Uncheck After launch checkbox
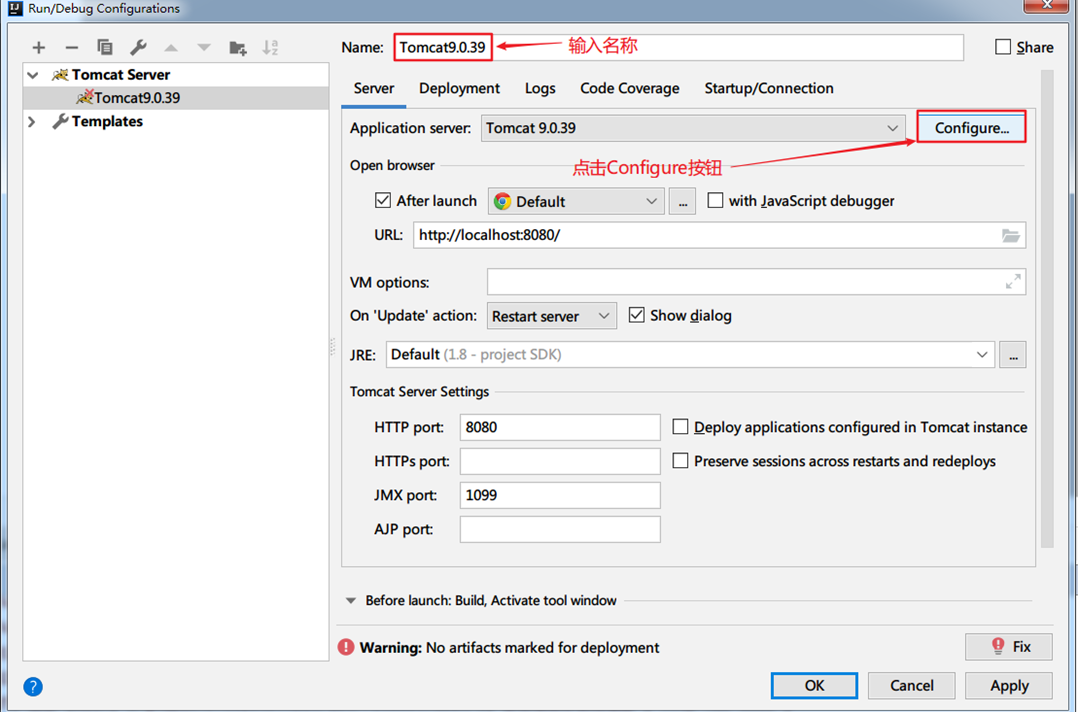Viewport: 1078px width, 712px height. [x=383, y=200]
